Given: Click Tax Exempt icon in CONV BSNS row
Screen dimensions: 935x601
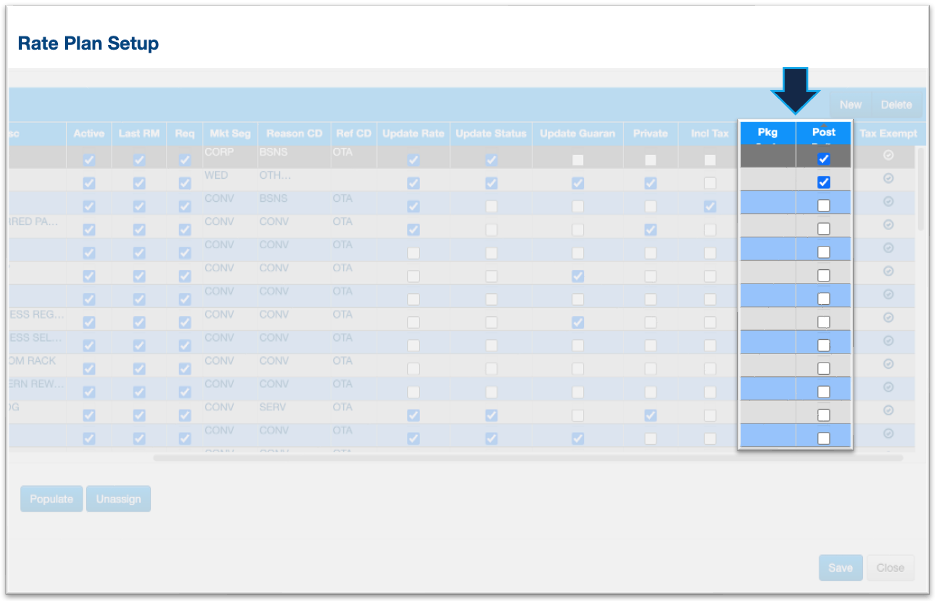Looking at the screenshot, I should click(x=888, y=201).
